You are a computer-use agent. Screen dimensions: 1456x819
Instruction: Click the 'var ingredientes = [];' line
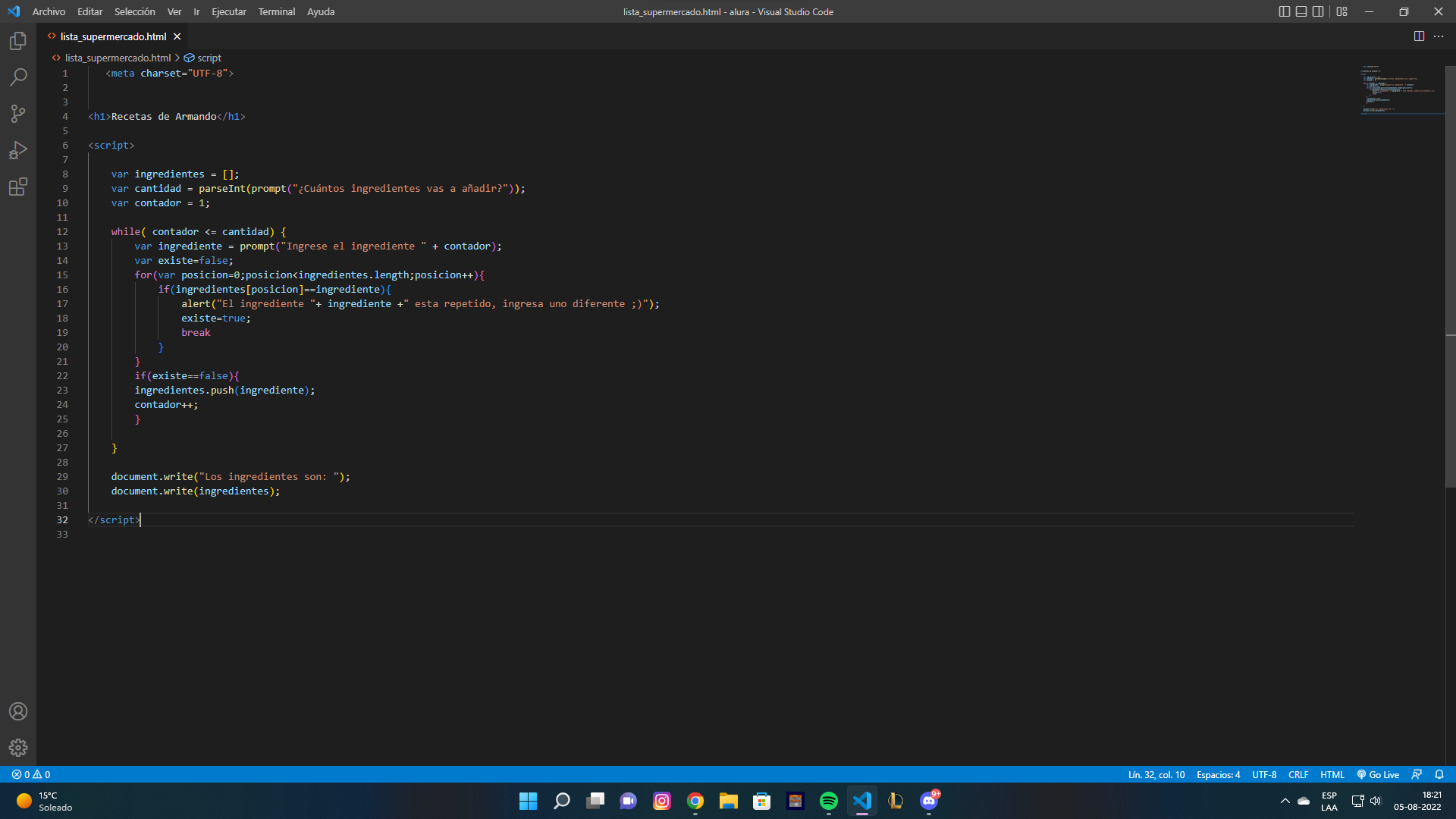[175, 174]
